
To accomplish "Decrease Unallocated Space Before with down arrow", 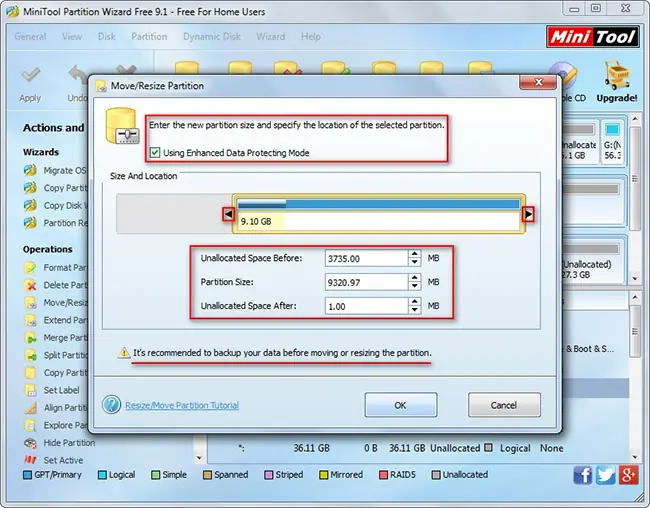I will [415, 262].
